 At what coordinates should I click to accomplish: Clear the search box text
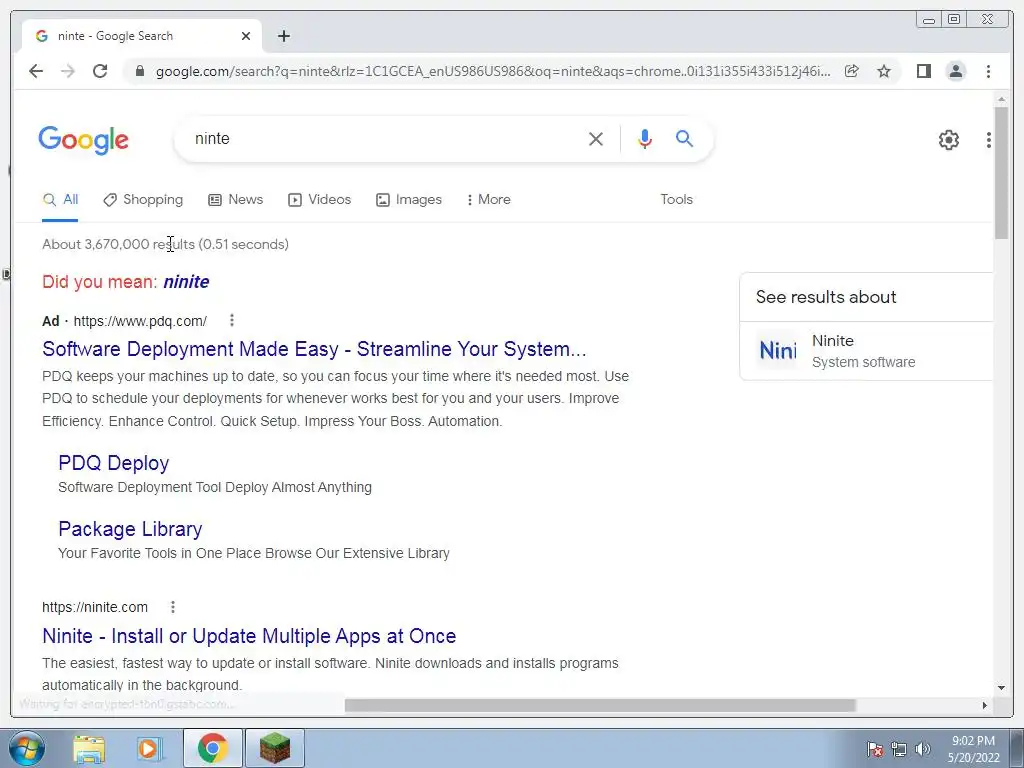pyautogui.click(x=596, y=138)
